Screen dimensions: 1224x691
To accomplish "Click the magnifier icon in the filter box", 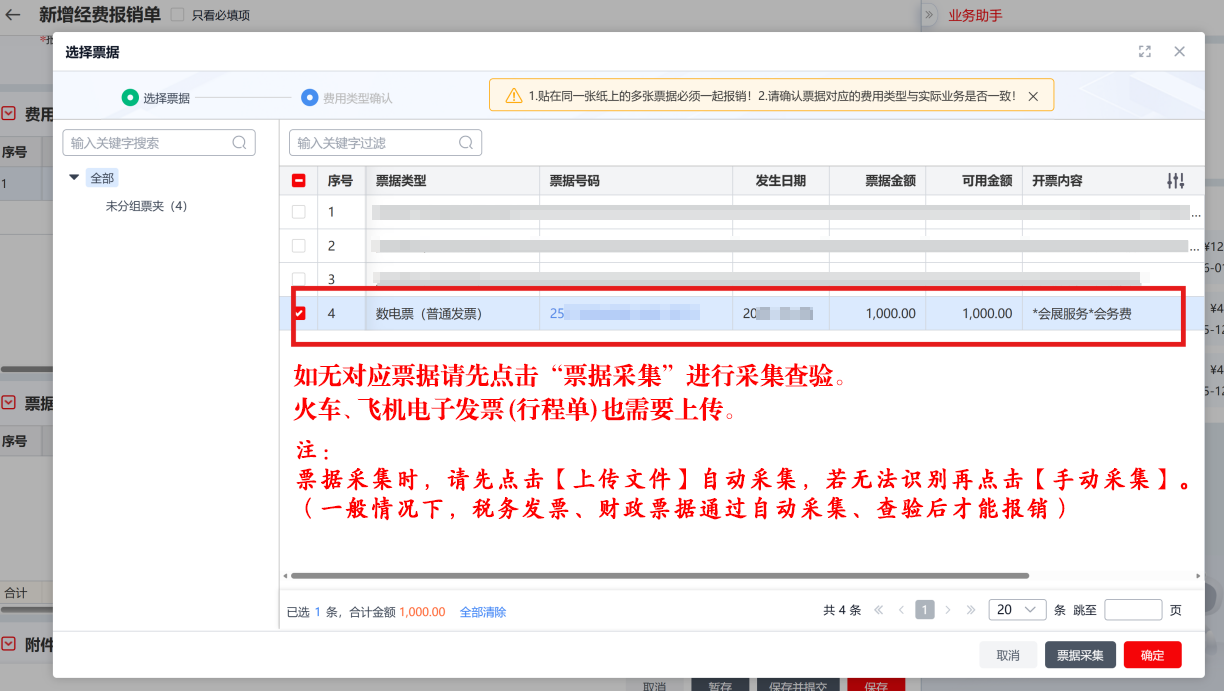I will [465, 143].
